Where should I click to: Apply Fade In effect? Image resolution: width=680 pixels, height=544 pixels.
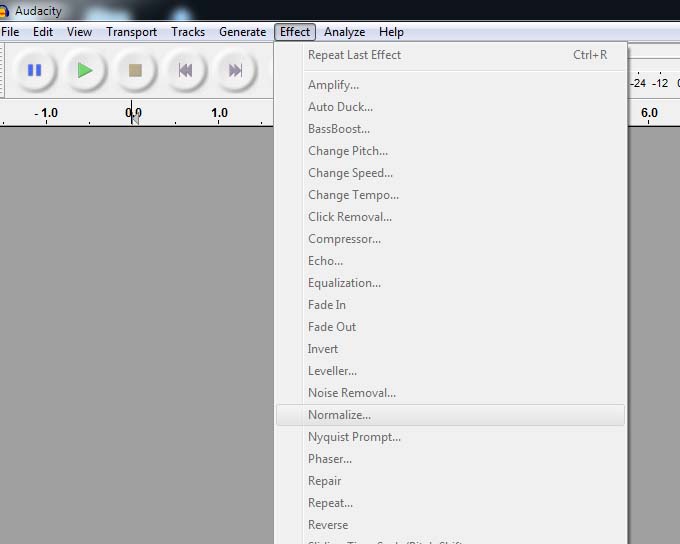pos(451,305)
